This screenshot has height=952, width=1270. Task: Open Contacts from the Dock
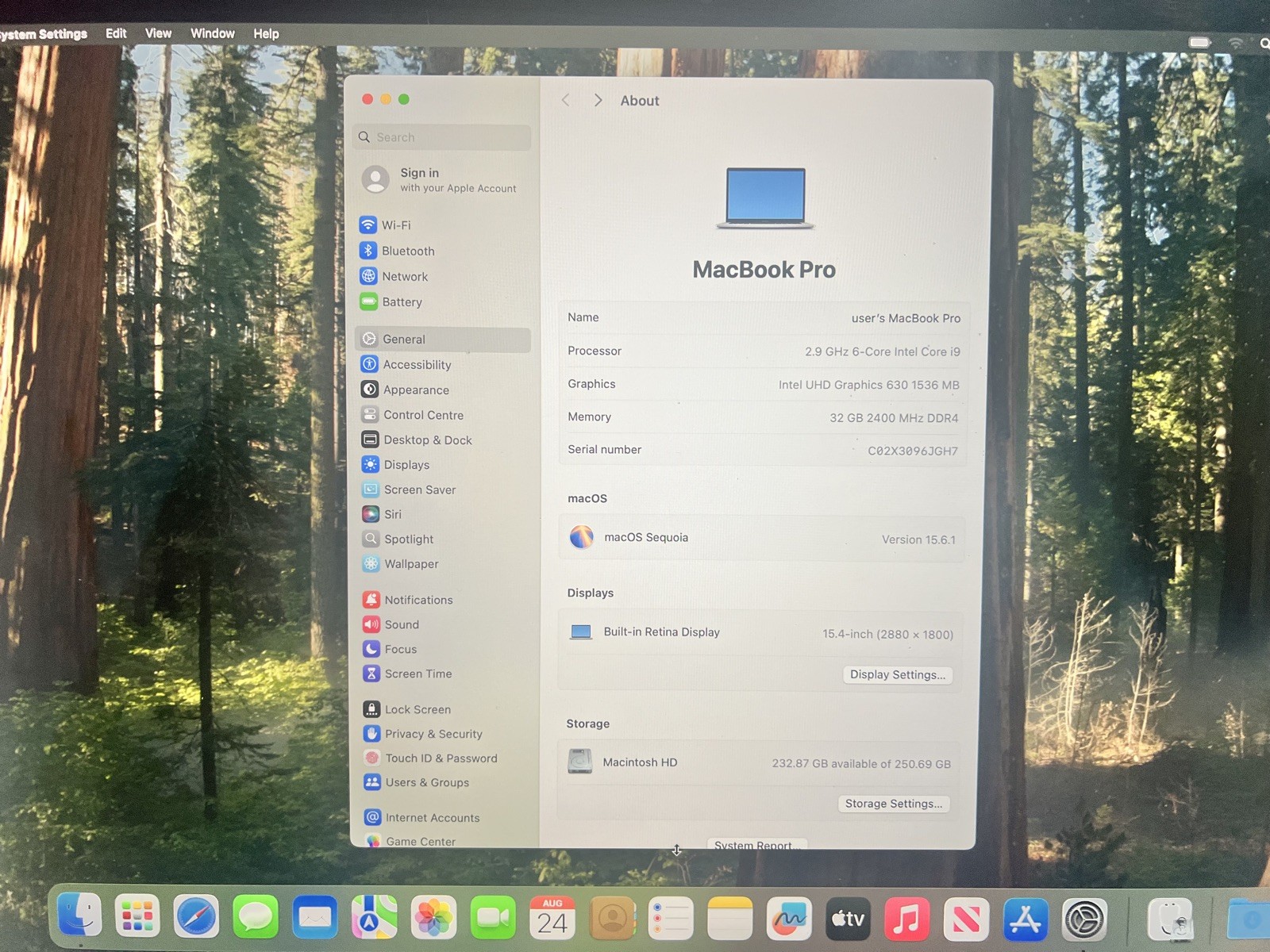point(612,918)
